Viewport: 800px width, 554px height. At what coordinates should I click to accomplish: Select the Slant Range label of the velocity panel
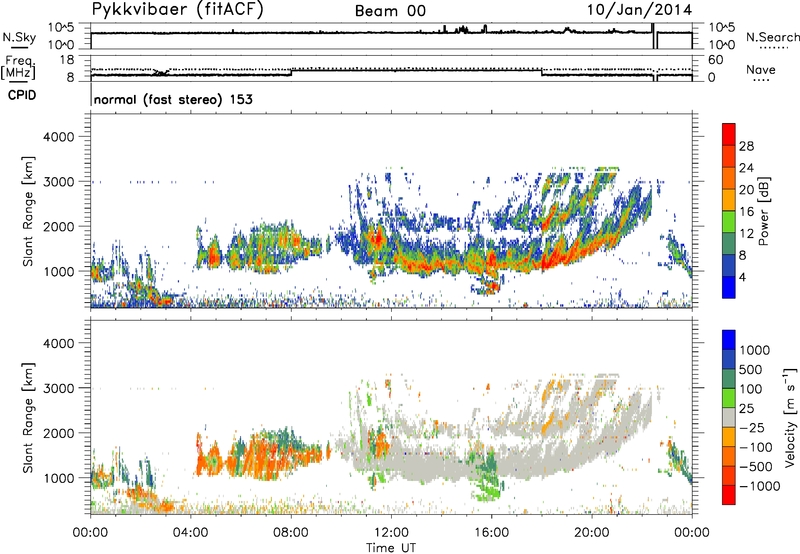pyautogui.click(x=28, y=417)
